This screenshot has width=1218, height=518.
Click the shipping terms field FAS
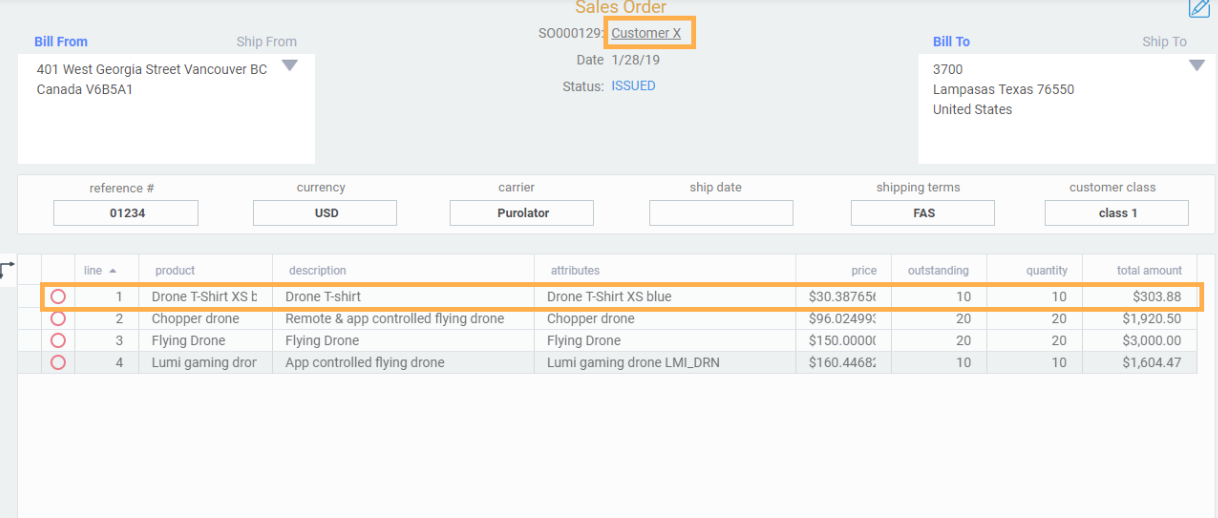pos(923,213)
